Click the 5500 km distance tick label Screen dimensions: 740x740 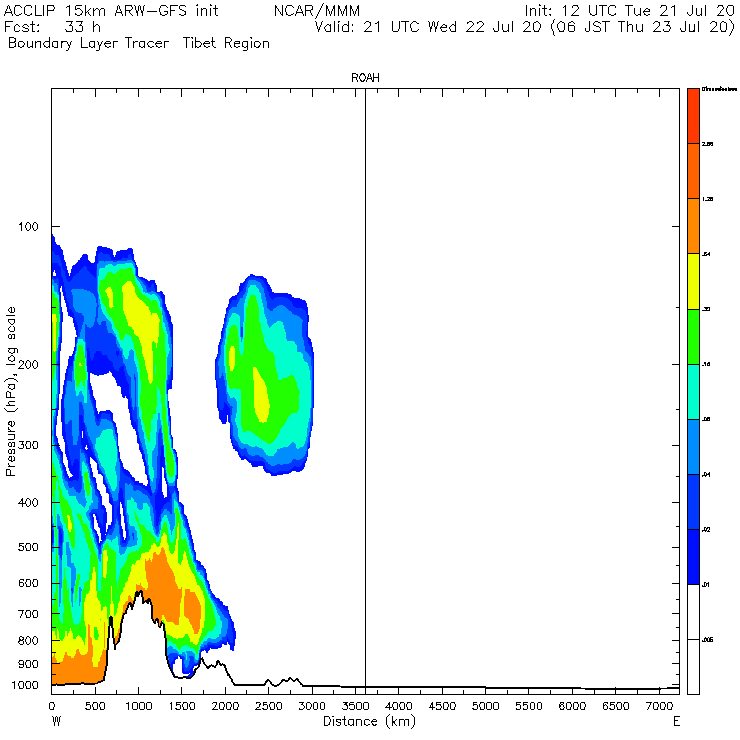(529, 706)
